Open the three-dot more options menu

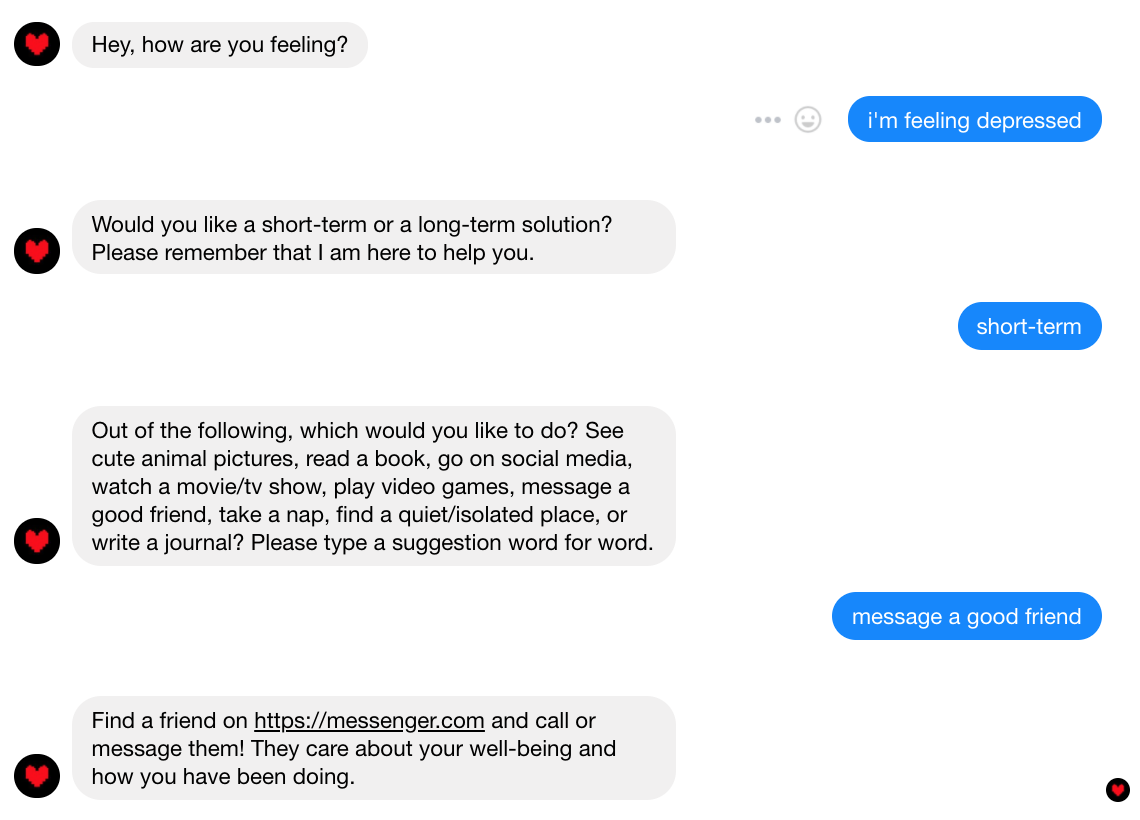click(x=767, y=120)
